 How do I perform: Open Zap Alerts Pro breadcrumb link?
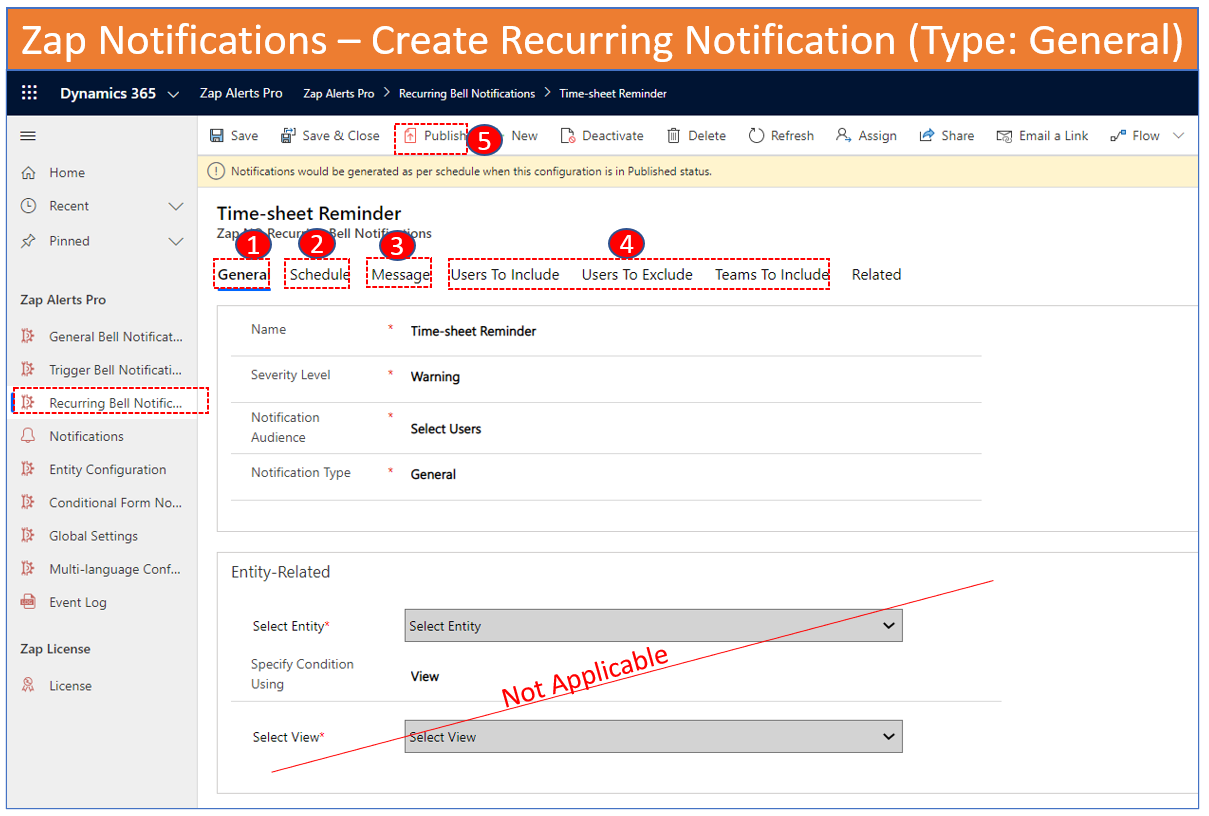pyautogui.click(x=339, y=94)
